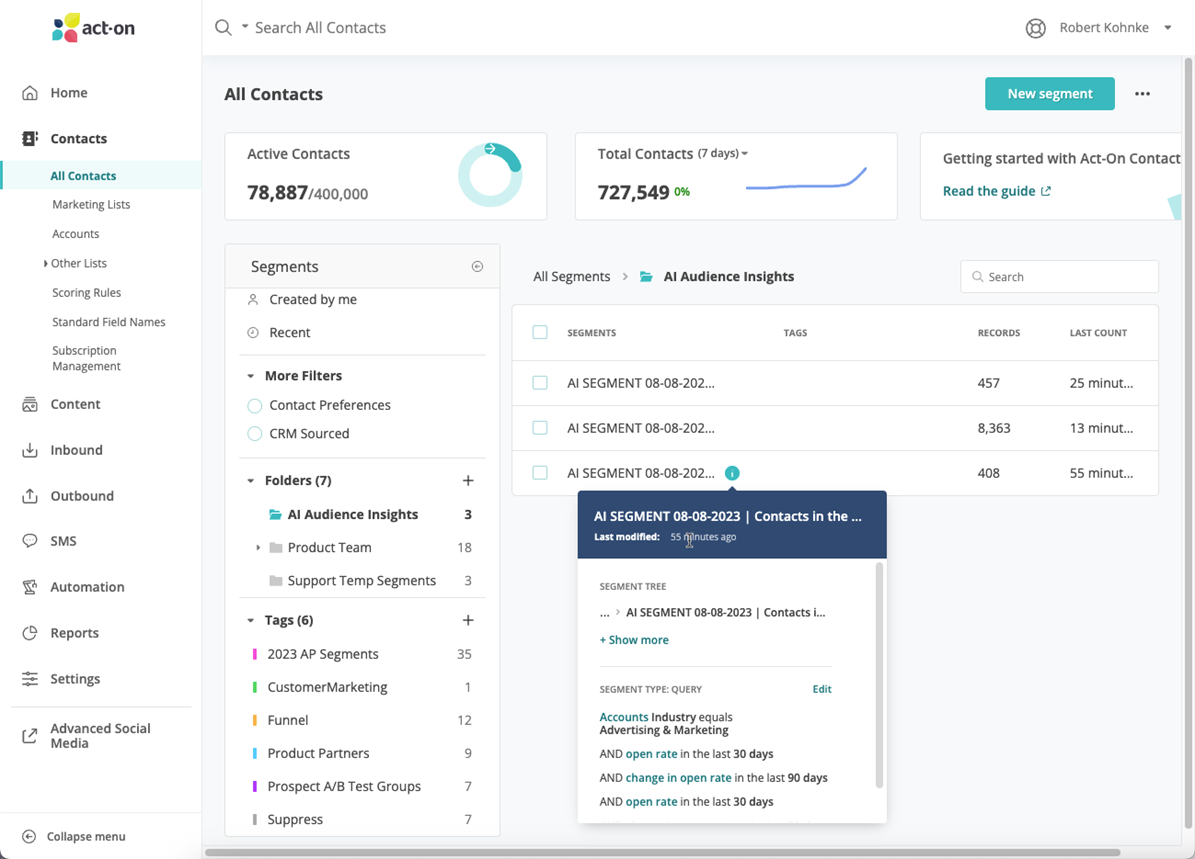Click the SMS chat bubble icon
The height and width of the screenshot is (859, 1195).
[30, 541]
